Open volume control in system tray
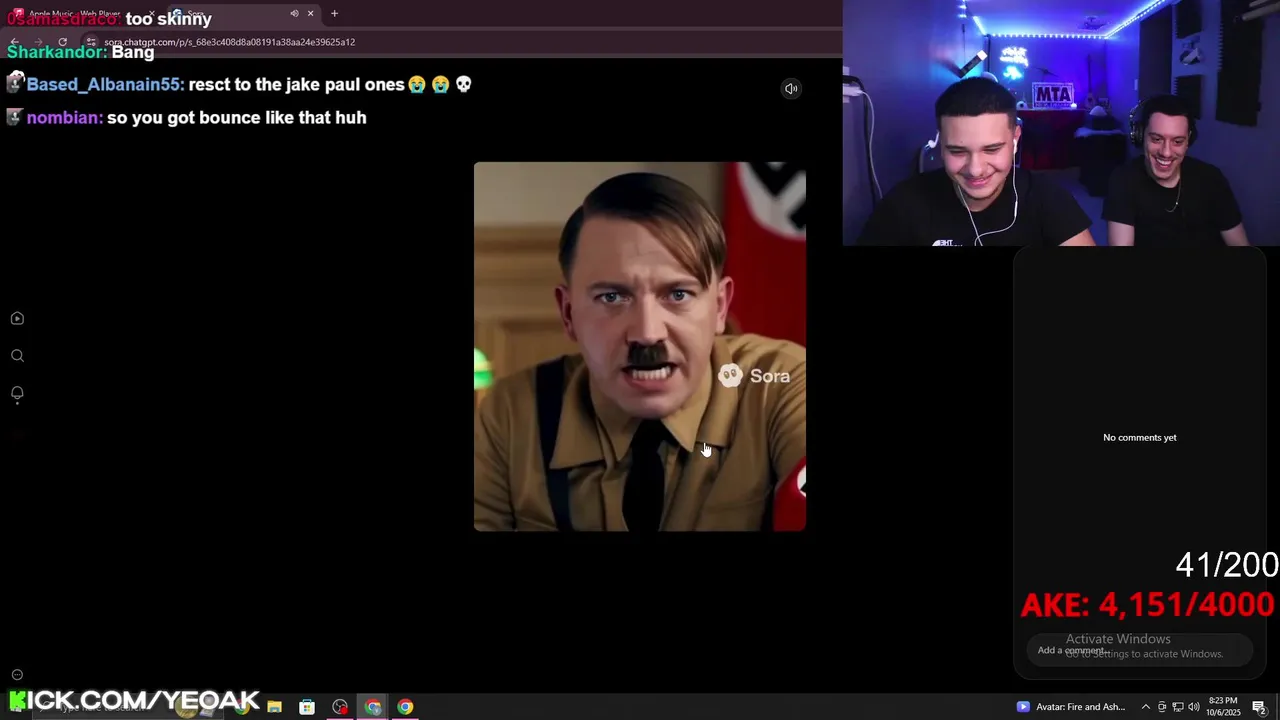 point(1193,707)
